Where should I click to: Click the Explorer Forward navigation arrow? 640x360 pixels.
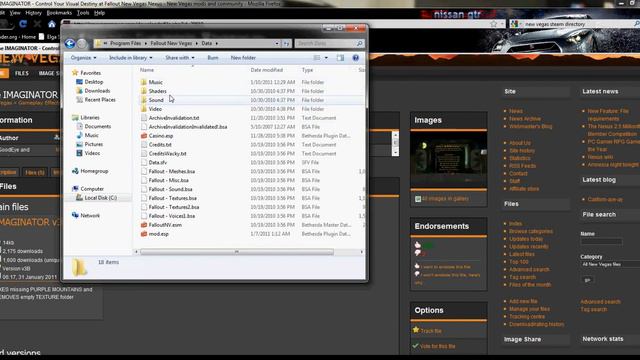pyautogui.click(x=82, y=43)
